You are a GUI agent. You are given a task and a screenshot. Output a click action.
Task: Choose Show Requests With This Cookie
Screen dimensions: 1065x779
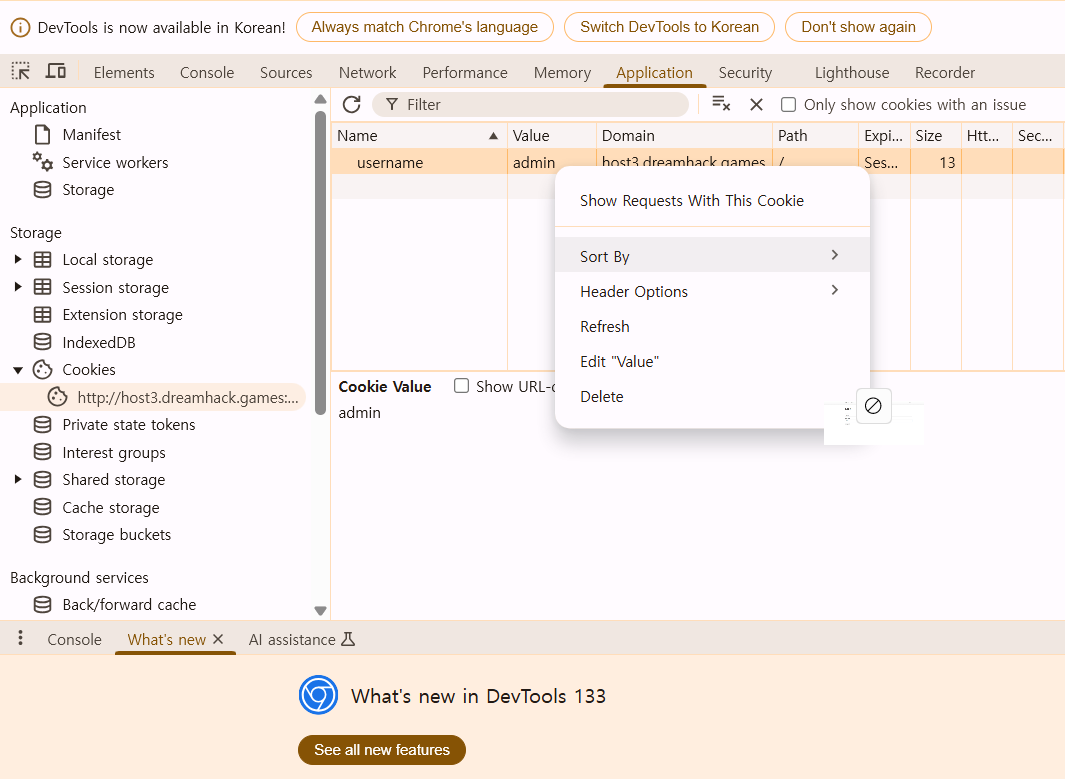(x=712, y=200)
